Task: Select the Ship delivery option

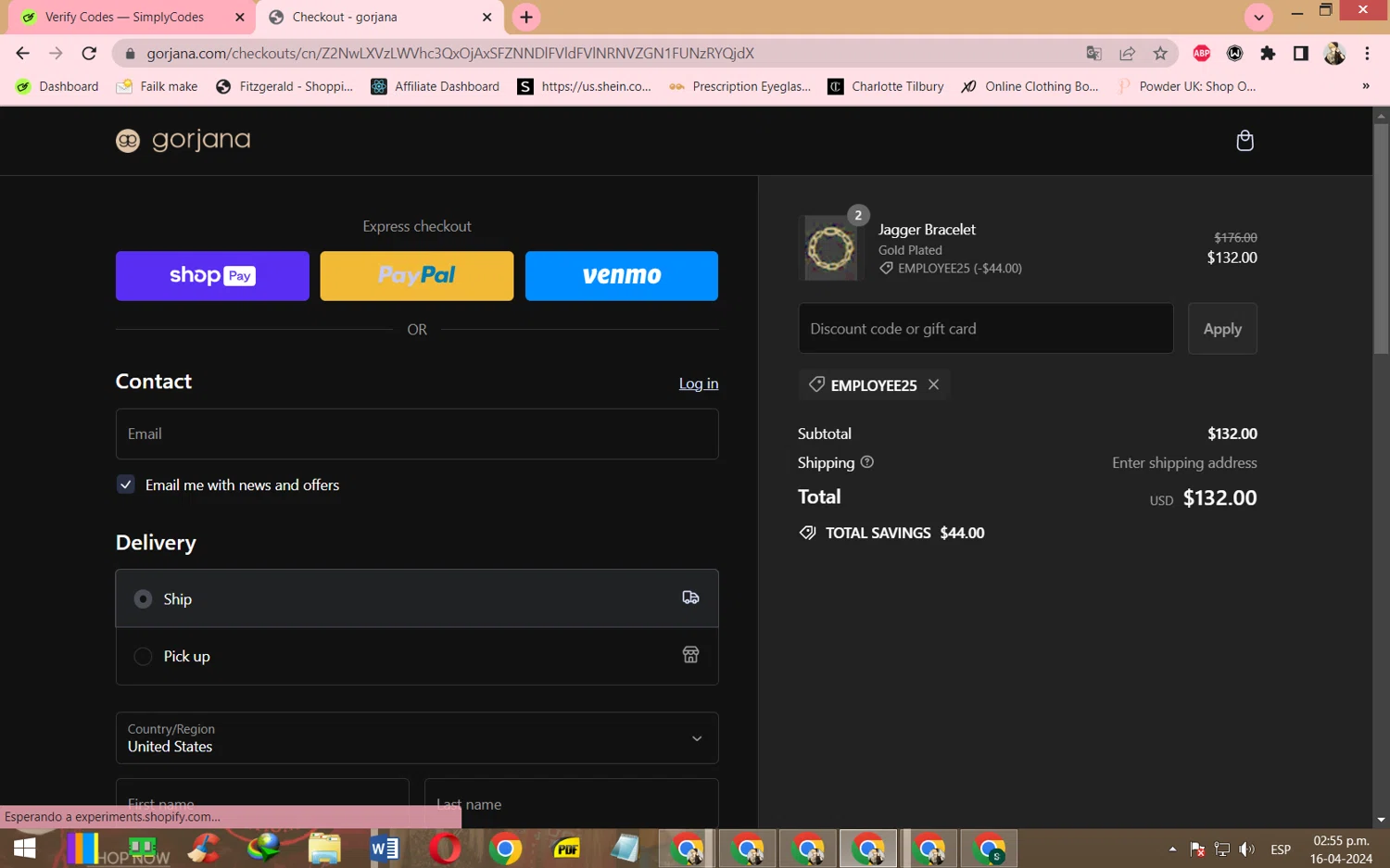Action: tap(417, 598)
